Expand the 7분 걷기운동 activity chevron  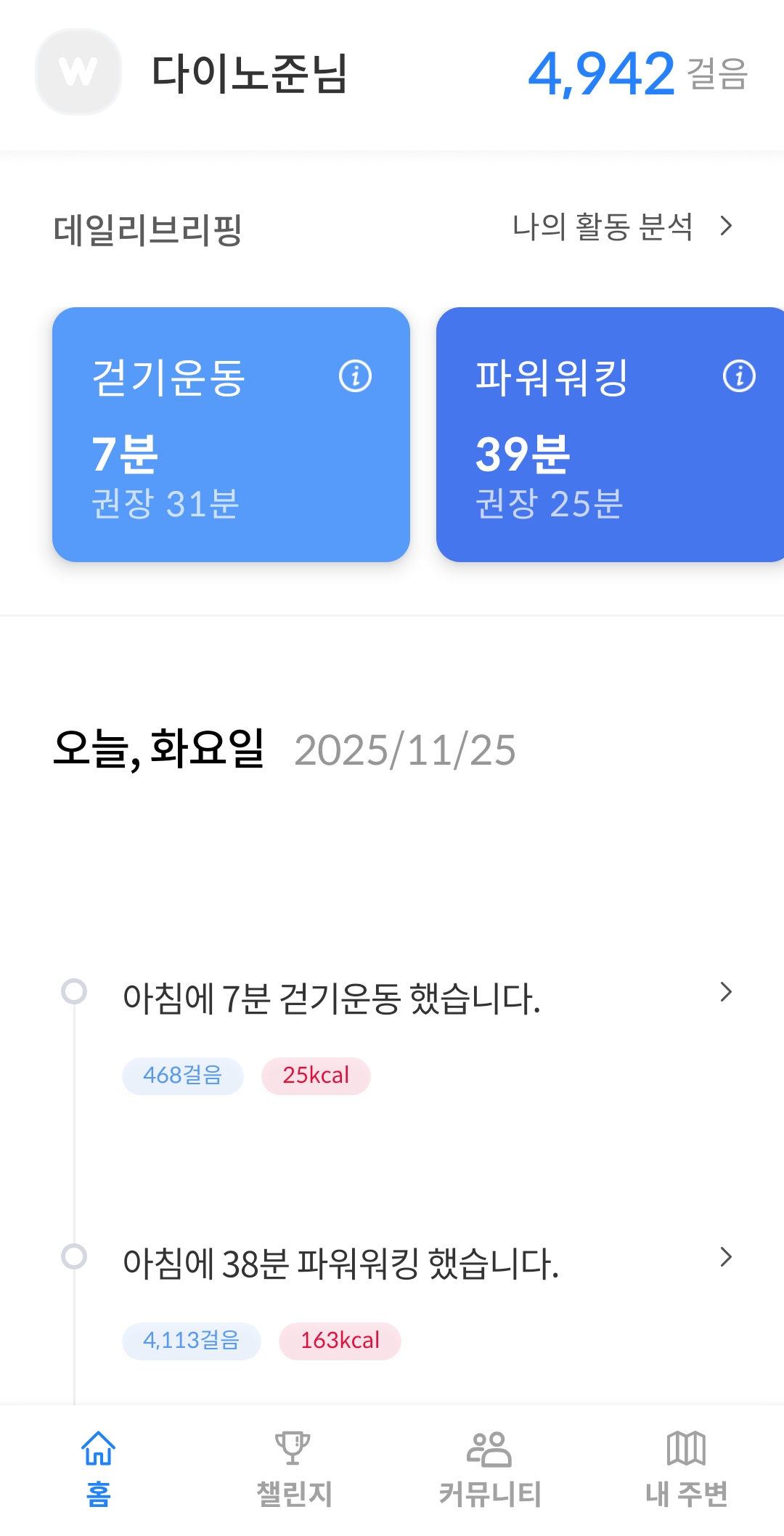(x=725, y=992)
